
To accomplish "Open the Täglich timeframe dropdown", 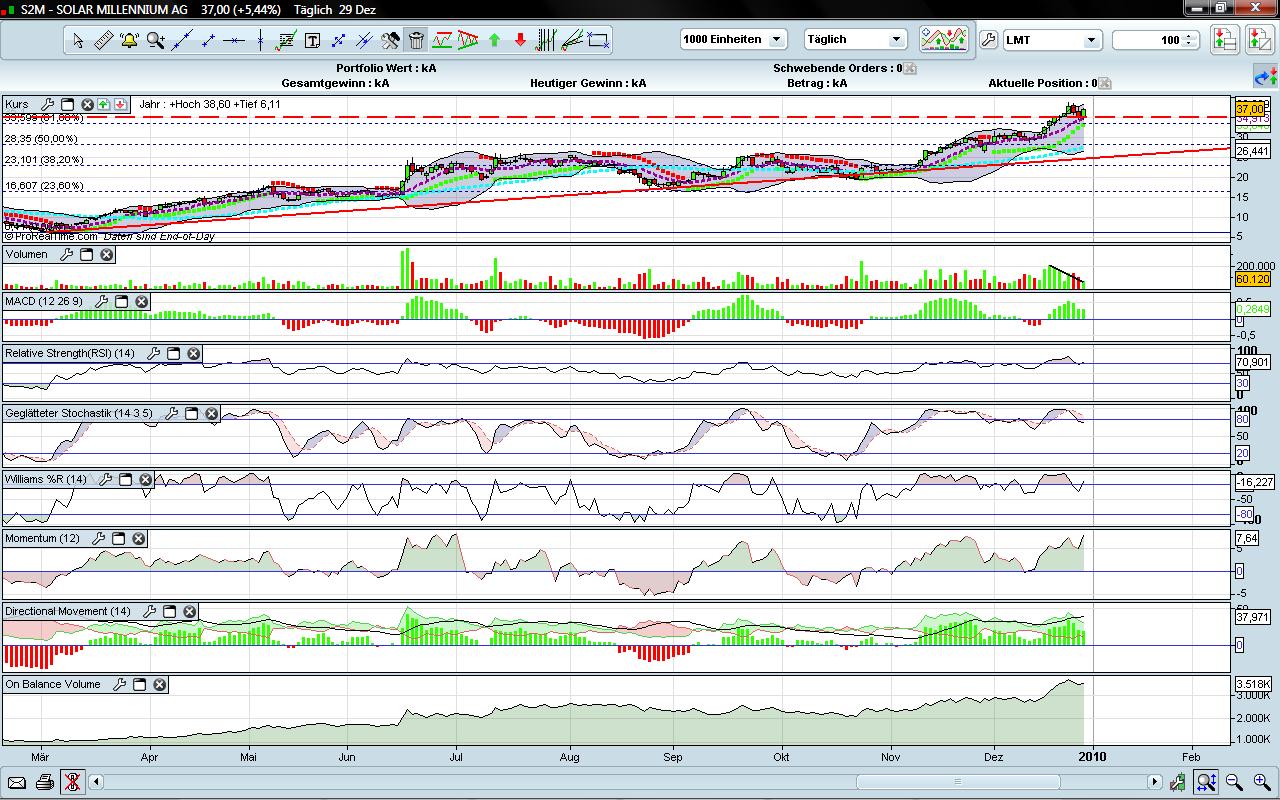I will coord(855,40).
